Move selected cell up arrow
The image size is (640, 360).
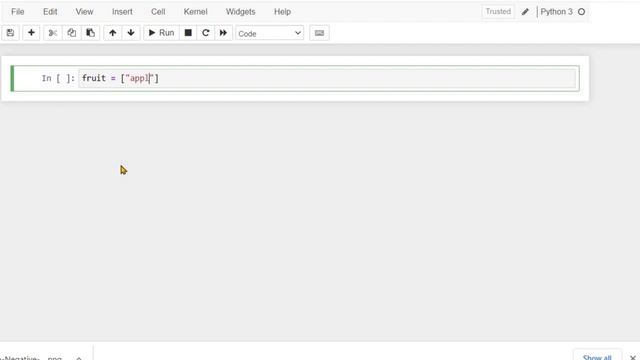pos(113,33)
